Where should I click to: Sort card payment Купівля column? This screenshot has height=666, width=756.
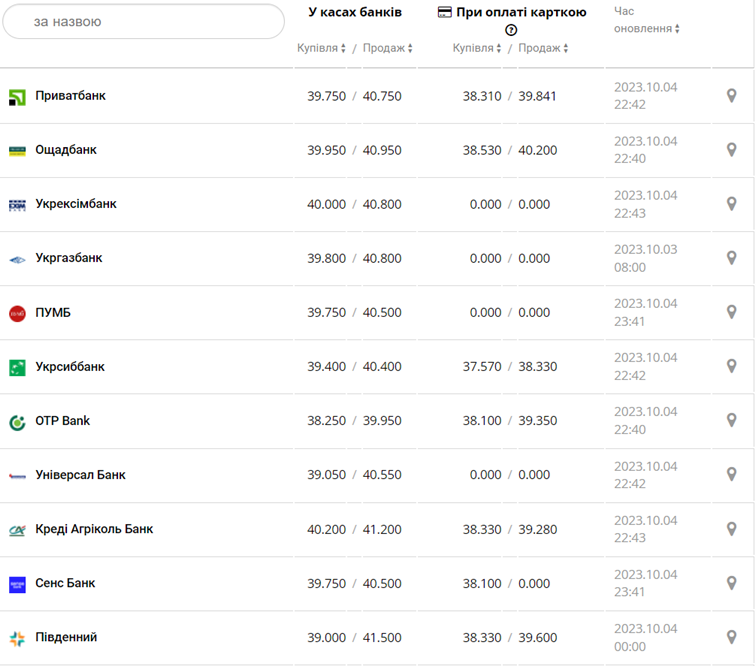click(477, 48)
